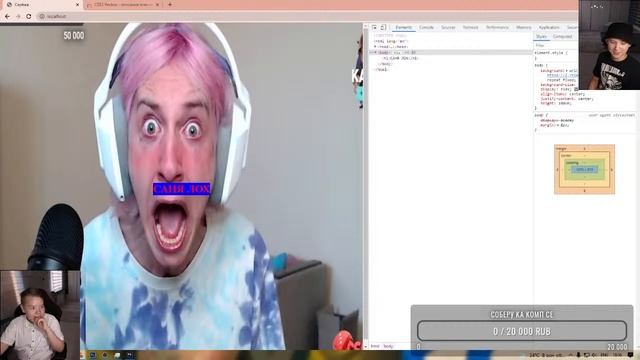Open the Memory tab in DevTools
This screenshot has width=640, height=360.
tap(524, 27)
